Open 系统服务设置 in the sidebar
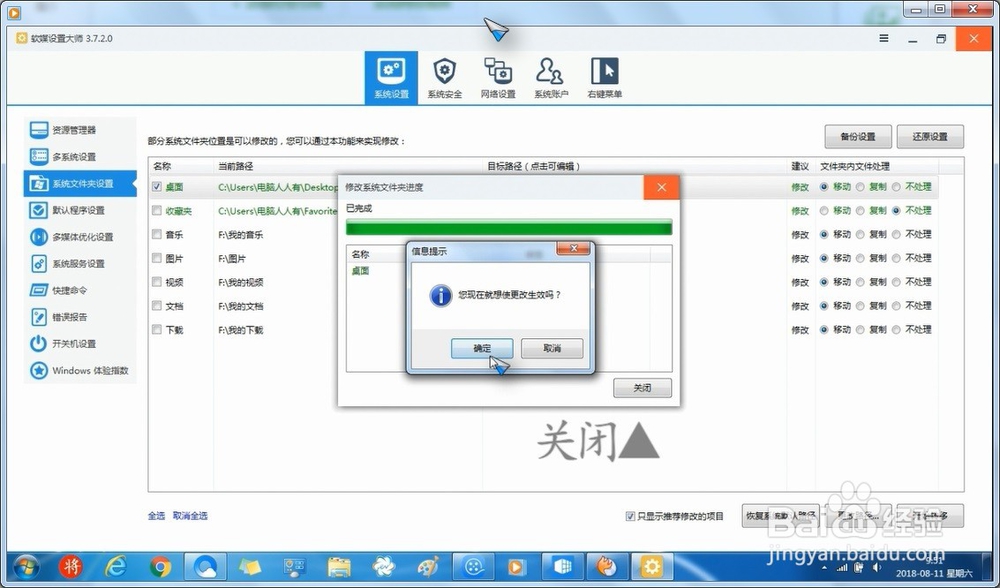The height and width of the screenshot is (588, 1000). (x=80, y=264)
